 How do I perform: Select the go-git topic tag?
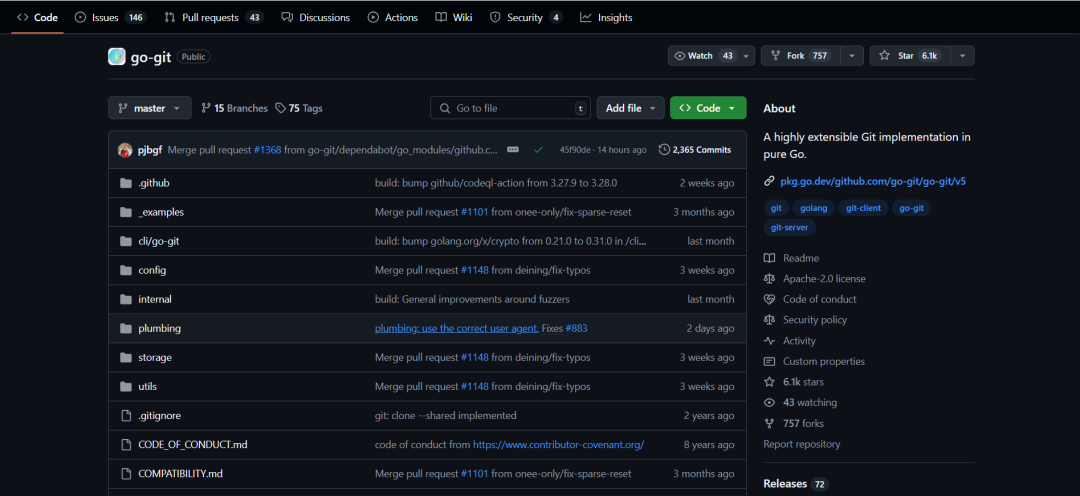click(x=911, y=207)
